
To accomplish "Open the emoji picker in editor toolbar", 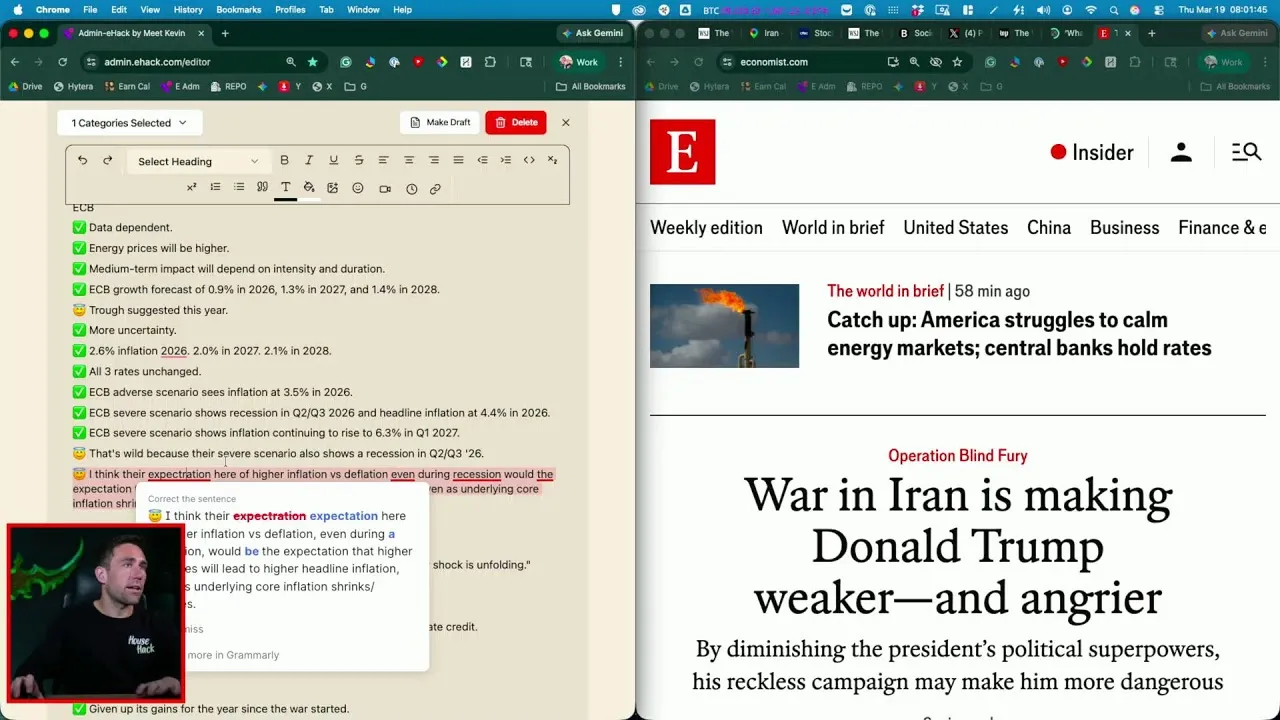I will click(x=358, y=188).
